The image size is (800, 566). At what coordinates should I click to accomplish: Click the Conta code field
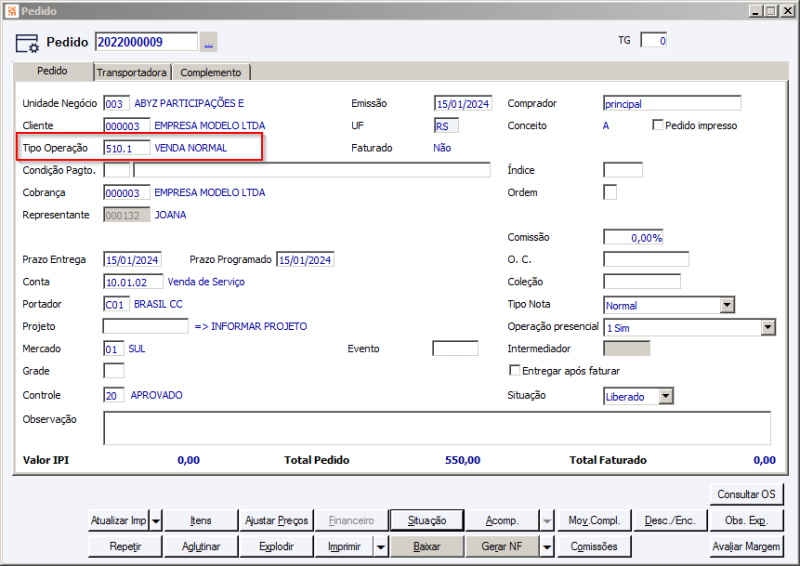tap(133, 282)
